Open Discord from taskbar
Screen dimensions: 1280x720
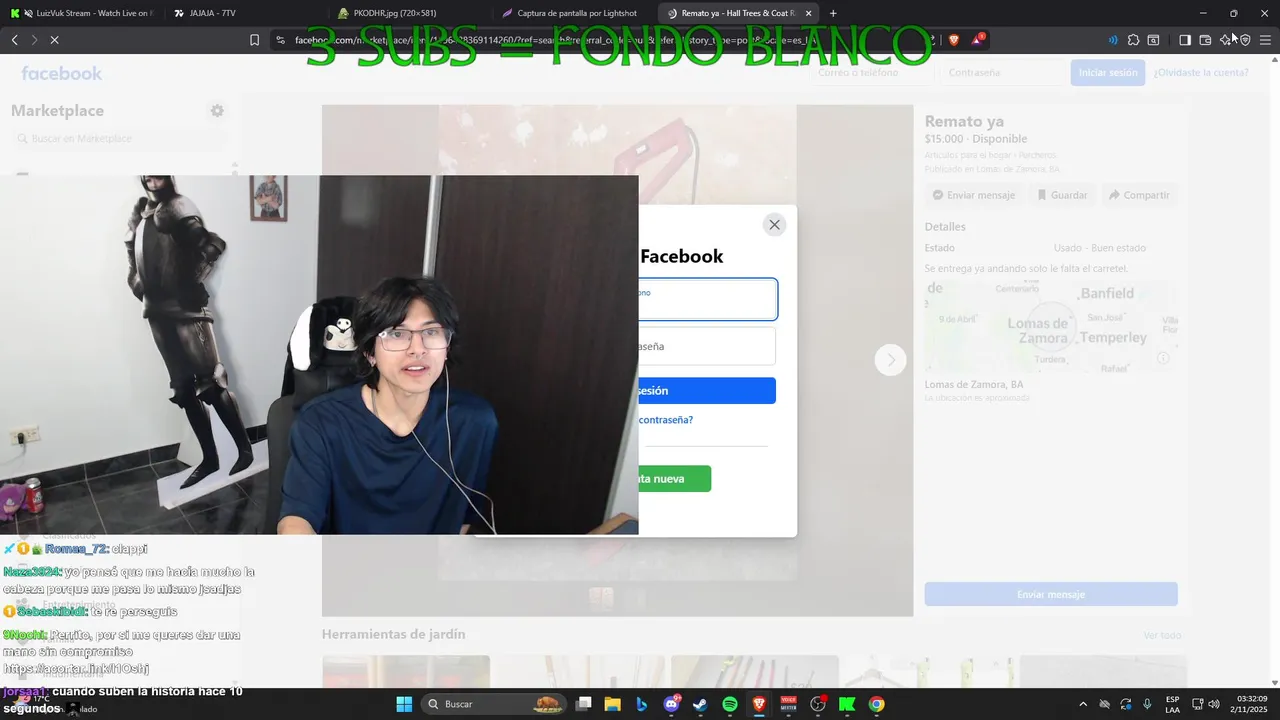point(671,704)
